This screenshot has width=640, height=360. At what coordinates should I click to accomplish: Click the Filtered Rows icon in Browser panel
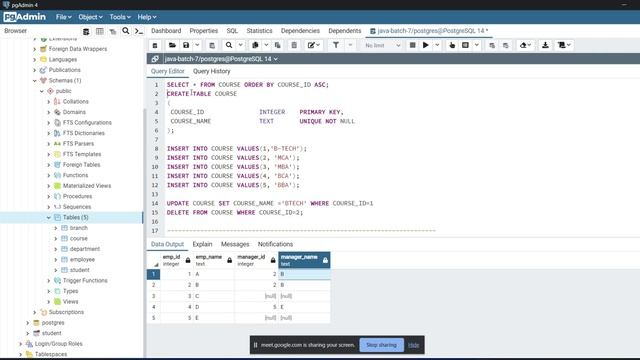(113, 31)
